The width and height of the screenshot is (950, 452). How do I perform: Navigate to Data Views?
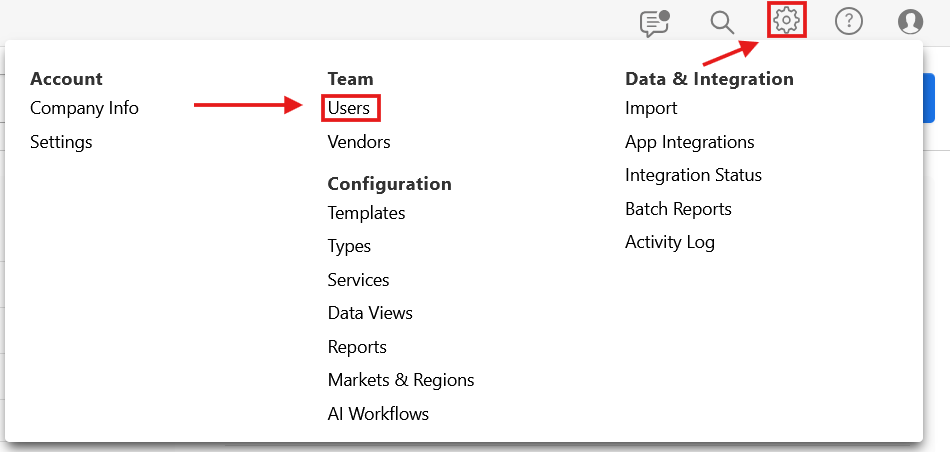coord(370,313)
